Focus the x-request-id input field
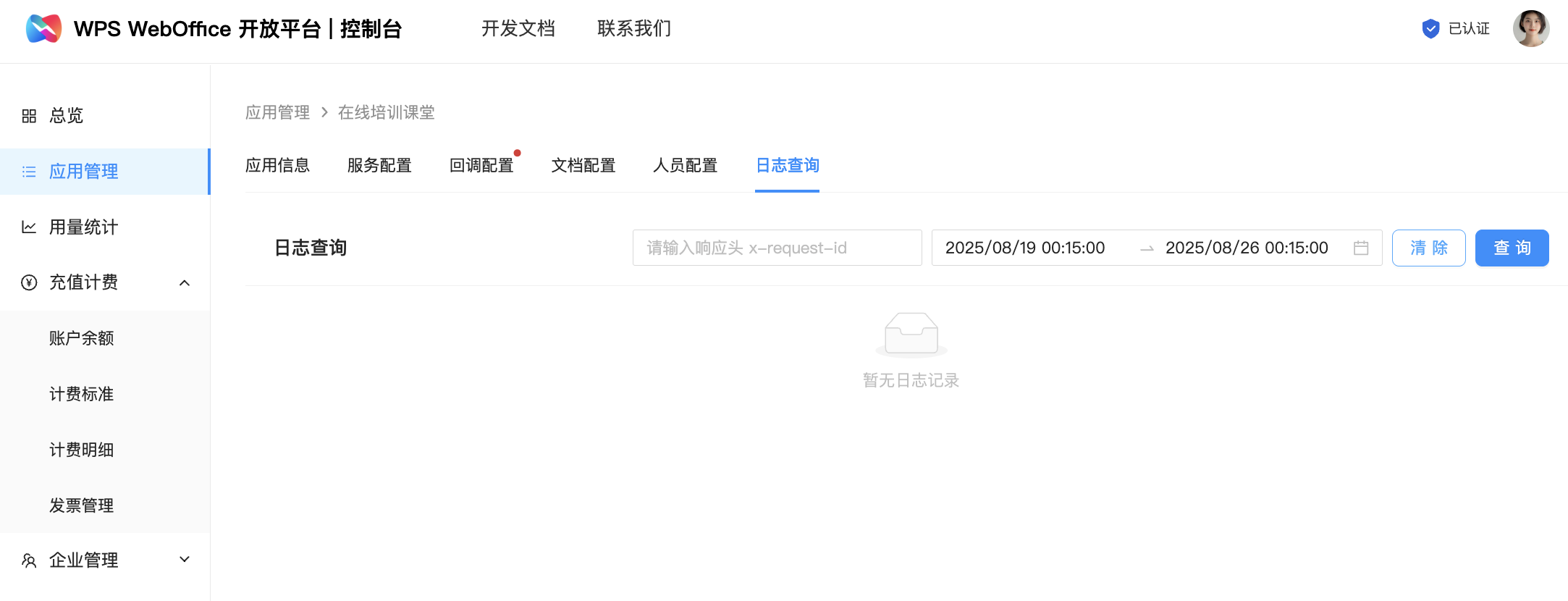 pyautogui.click(x=777, y=248)
